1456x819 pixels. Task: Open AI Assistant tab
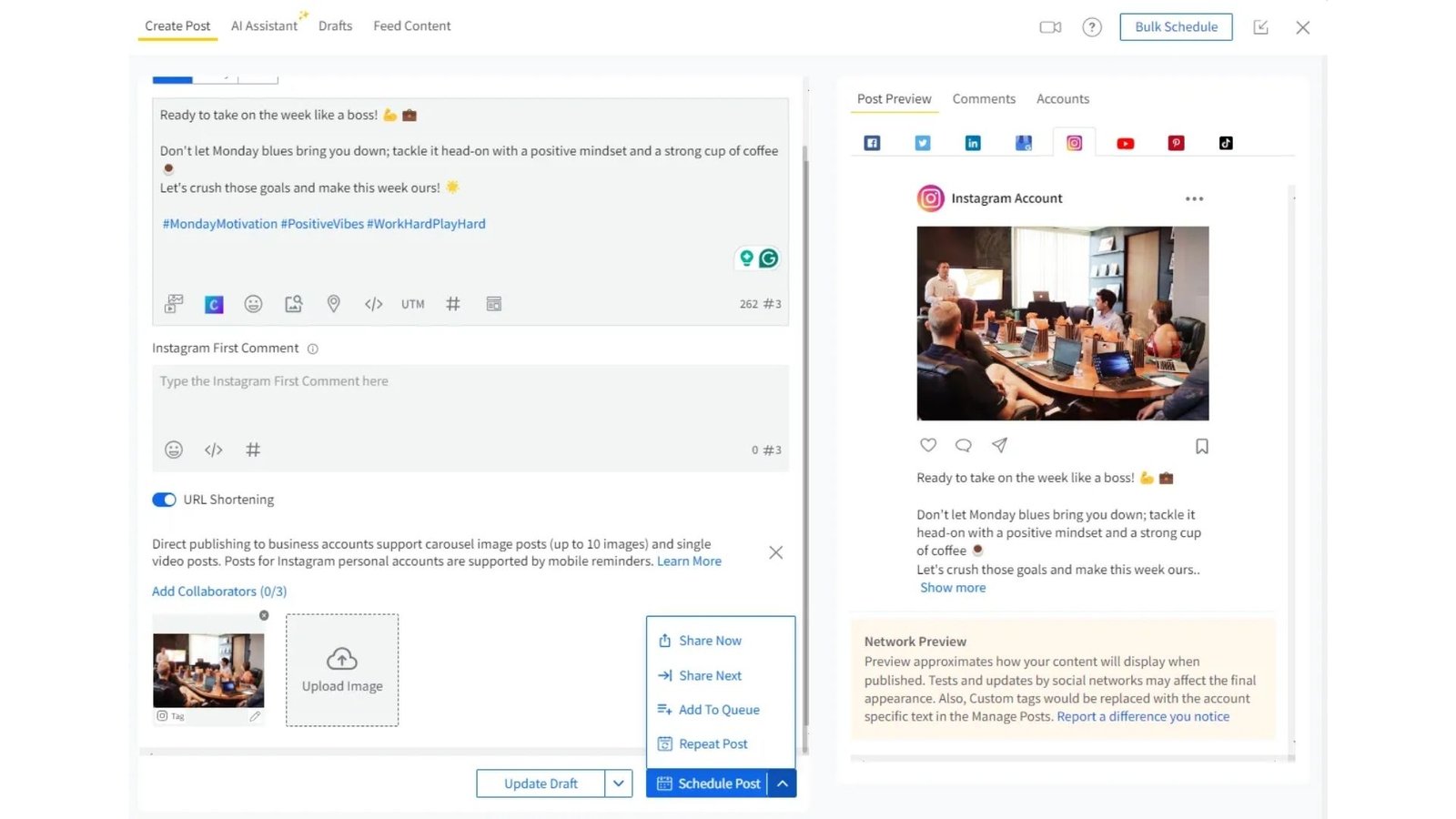click(264, 26)
